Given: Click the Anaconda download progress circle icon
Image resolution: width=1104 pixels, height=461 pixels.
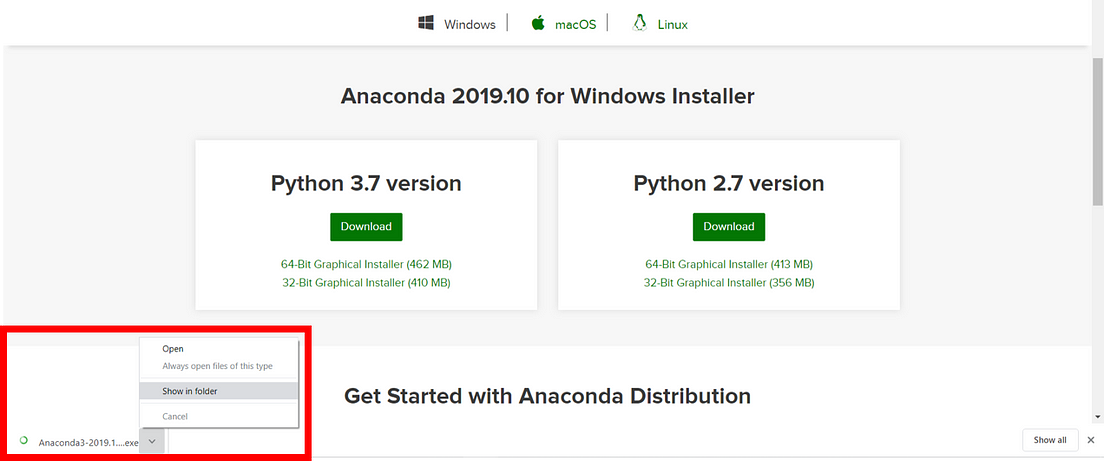Looking at the screenshot, I should tap(23, 441).
